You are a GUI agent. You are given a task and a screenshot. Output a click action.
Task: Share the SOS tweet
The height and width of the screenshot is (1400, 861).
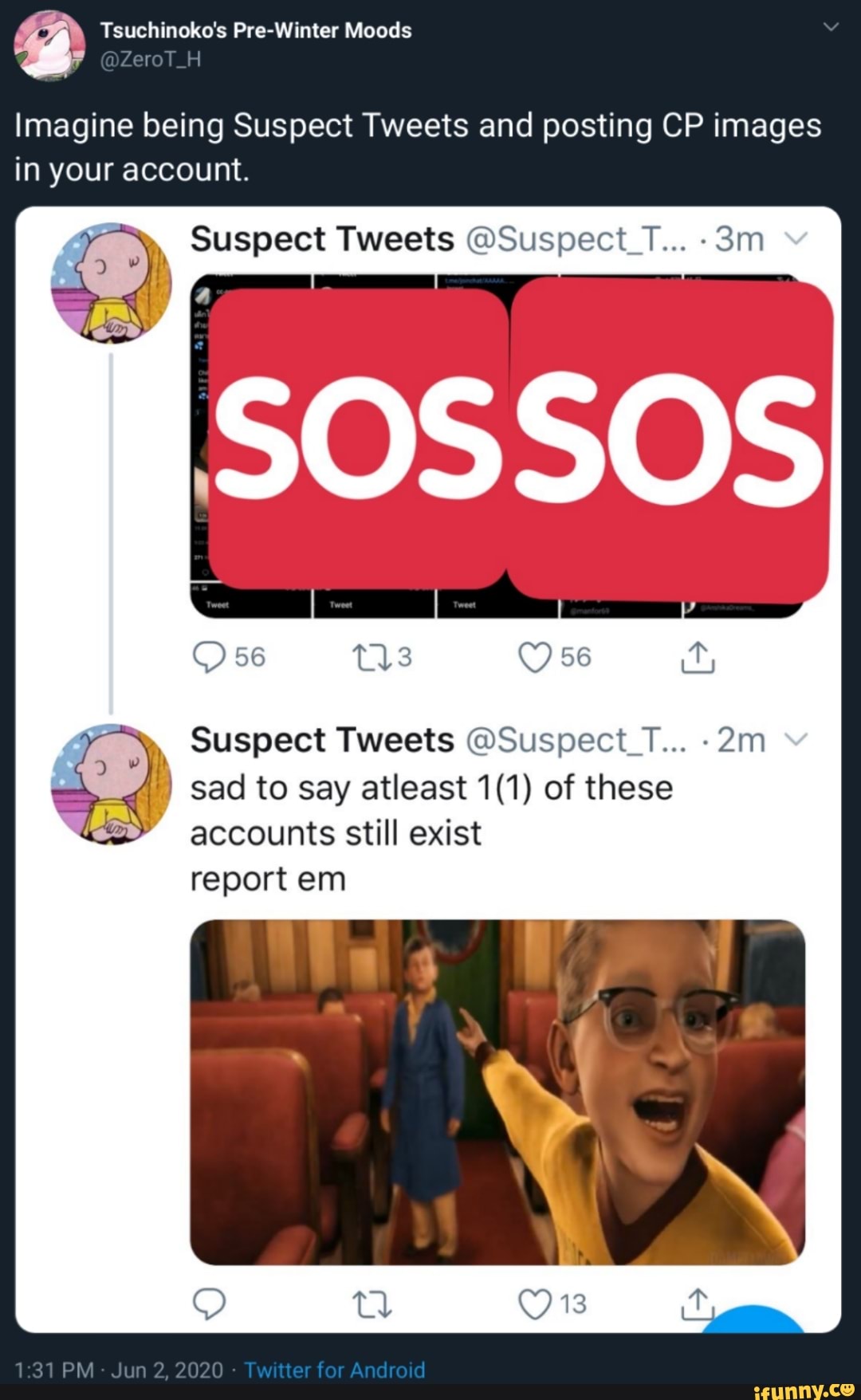click(x=698, y=656)
